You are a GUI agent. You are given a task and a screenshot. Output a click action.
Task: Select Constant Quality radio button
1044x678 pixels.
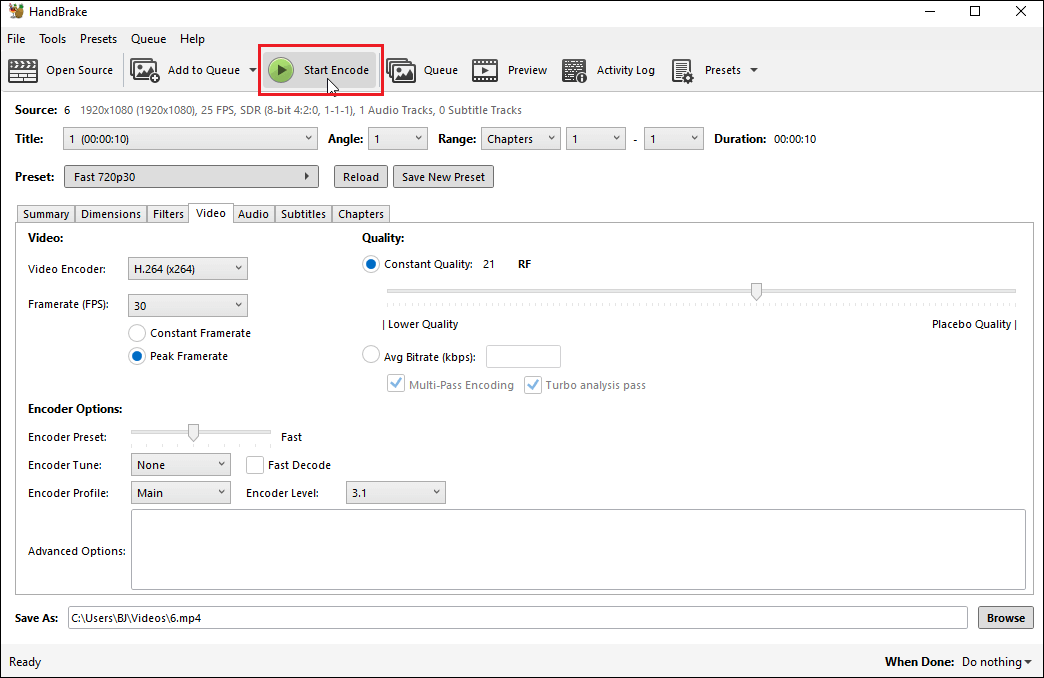tap(371, 264)
